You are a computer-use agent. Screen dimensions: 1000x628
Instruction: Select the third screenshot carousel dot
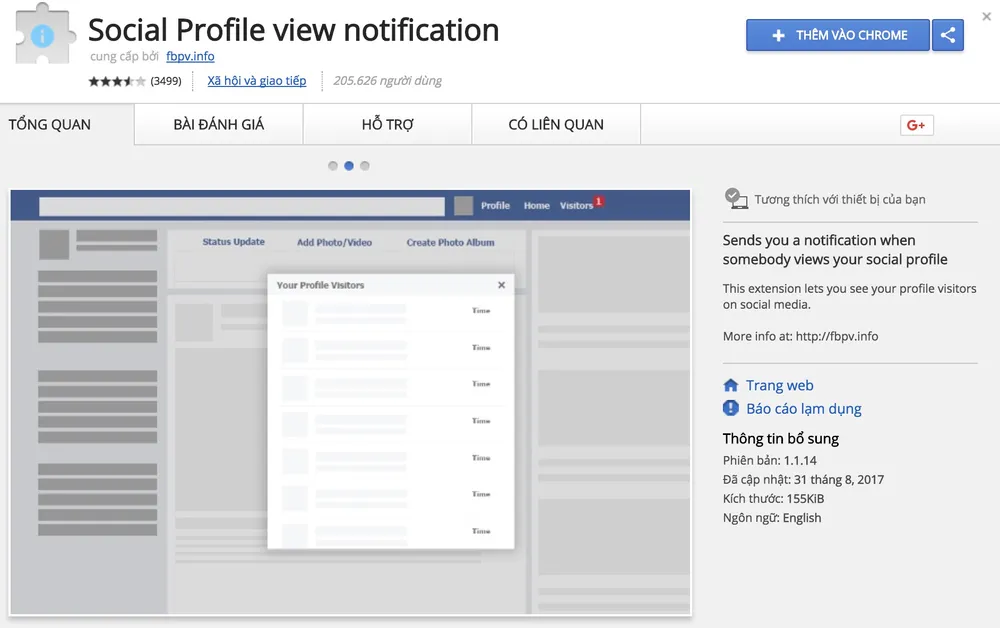coord(365,166)
